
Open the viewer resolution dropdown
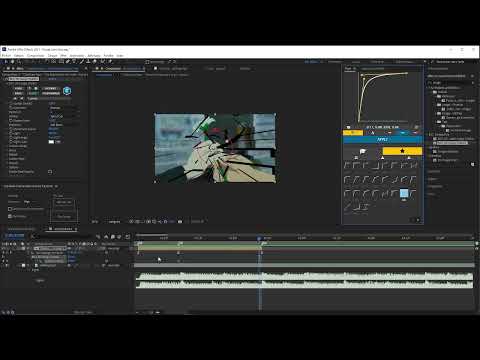[114, 221]
